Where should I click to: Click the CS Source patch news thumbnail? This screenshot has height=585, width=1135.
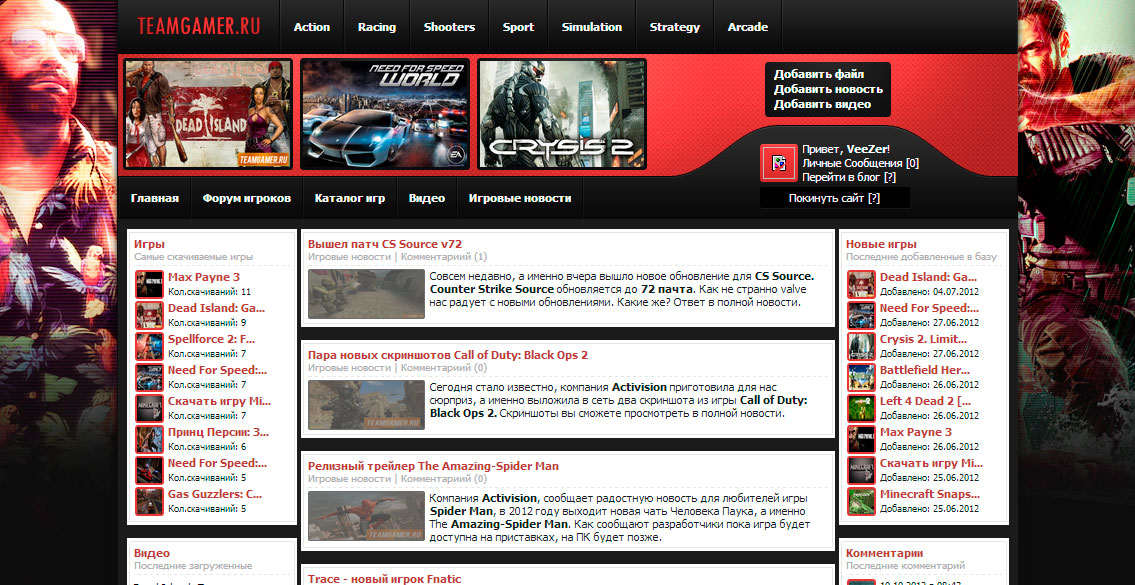pos(366,294)
